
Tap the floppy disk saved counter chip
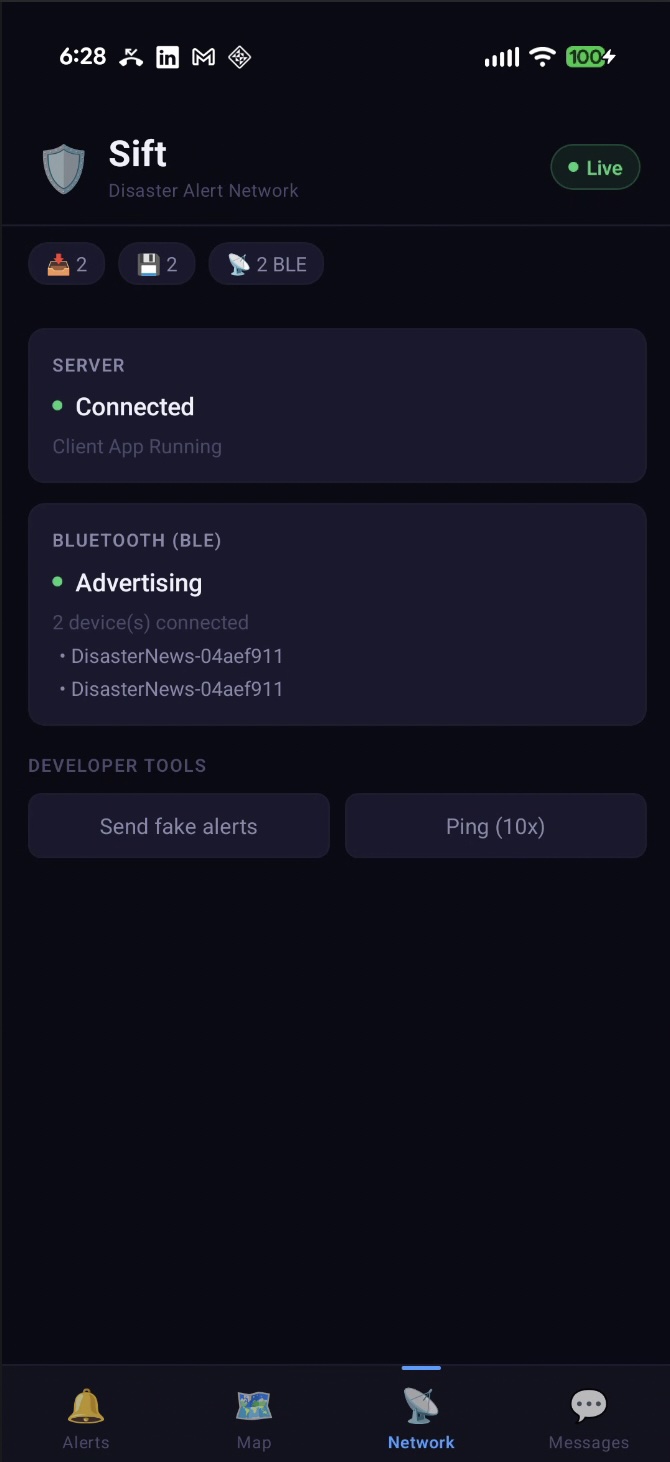point(157,265)
